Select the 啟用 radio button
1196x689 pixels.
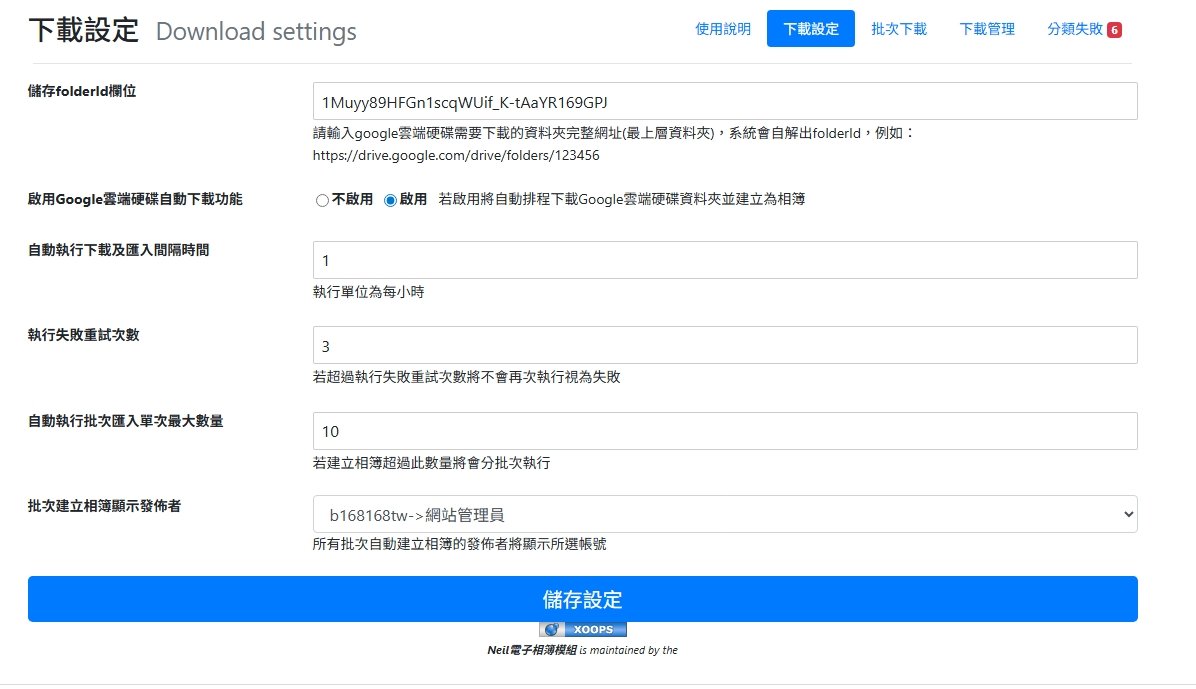(x=391, y=200)
